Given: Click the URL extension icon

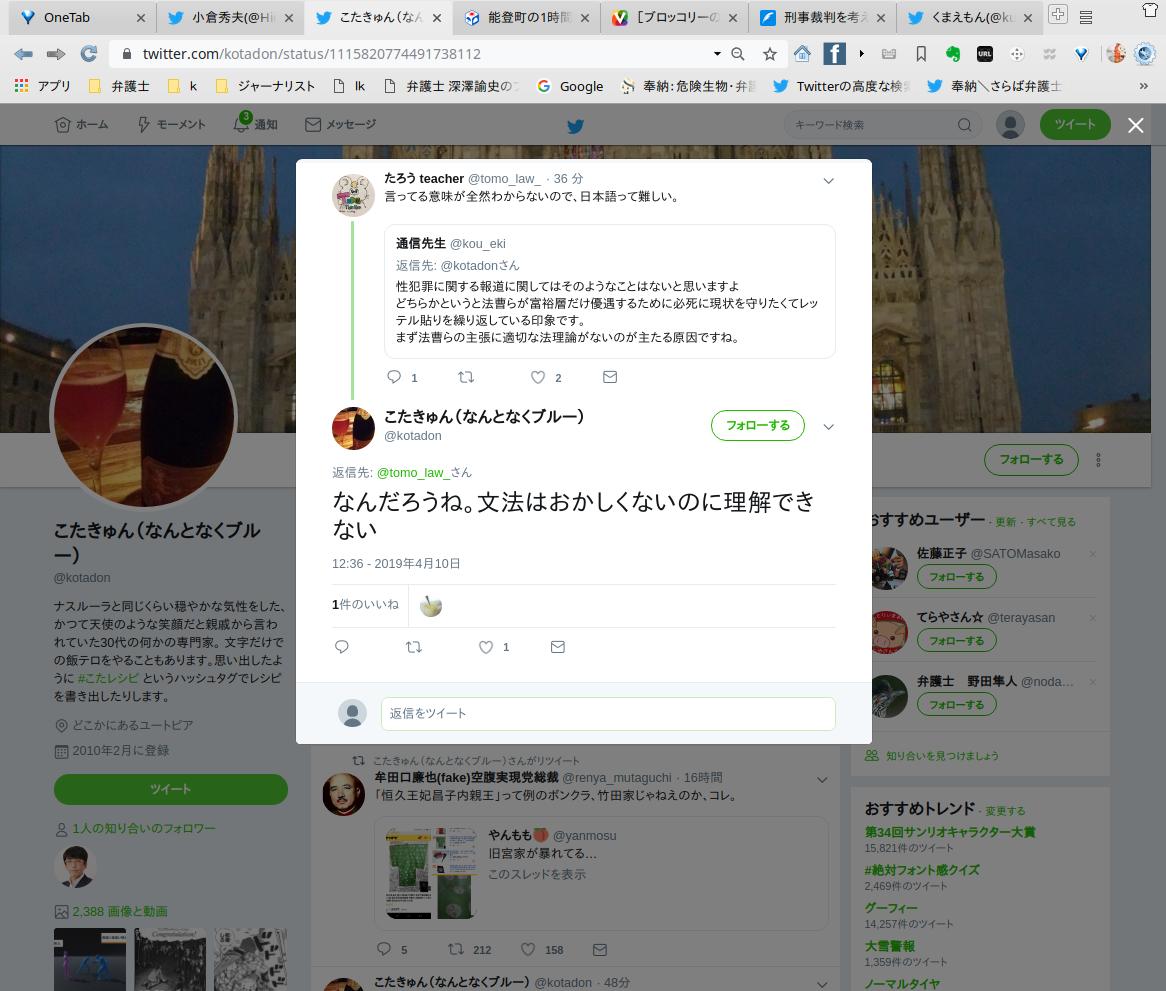Looking at the screenshot, I should click(x=985, y=54).
